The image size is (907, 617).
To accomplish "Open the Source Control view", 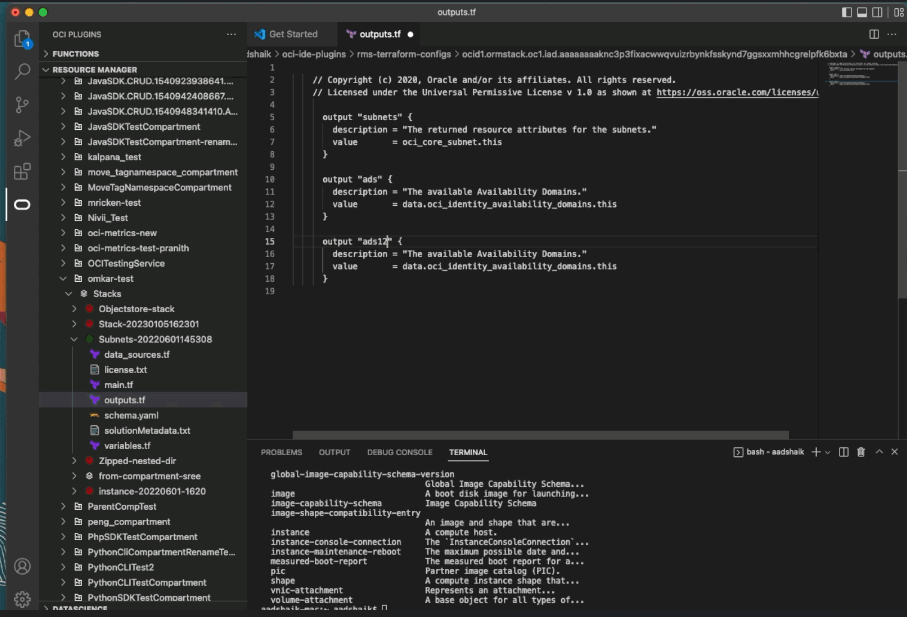I will [x=21, y=105].
